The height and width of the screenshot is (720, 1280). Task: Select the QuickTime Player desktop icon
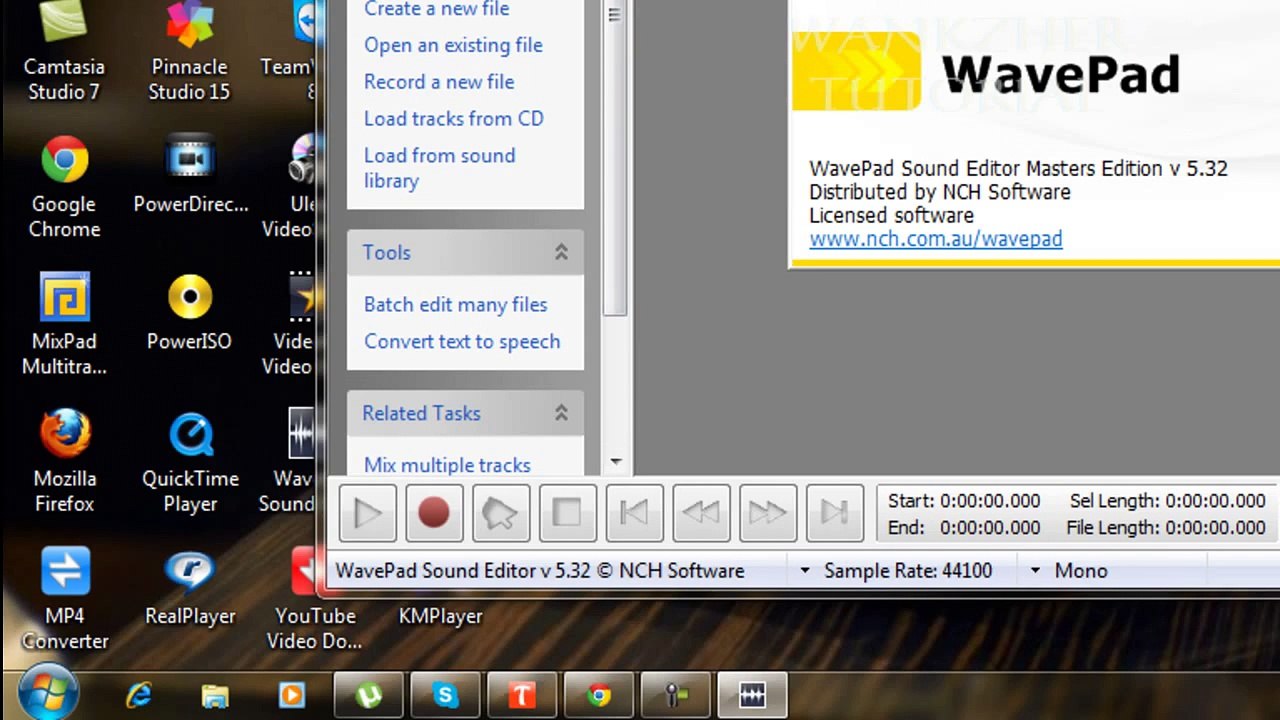click(x=190, y=461)
